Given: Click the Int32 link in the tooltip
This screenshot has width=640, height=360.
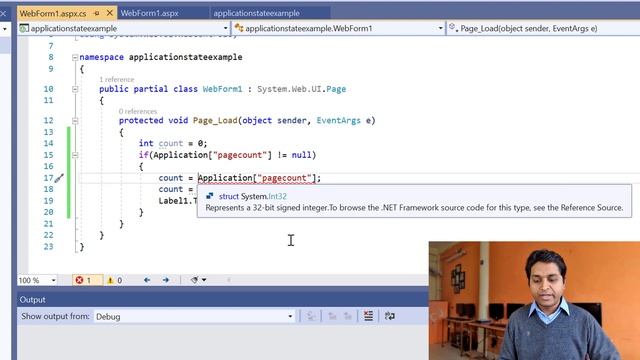Looking at the screenshot, I should [278, 196].
